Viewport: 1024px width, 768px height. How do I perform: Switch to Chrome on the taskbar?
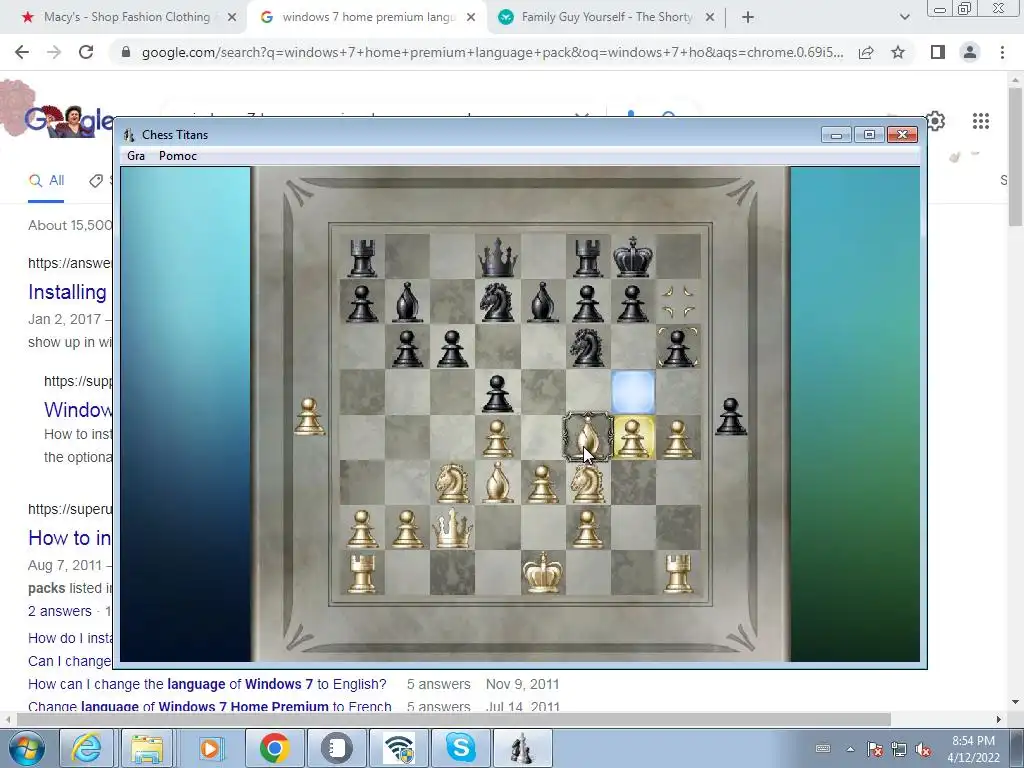coord(274,748)
